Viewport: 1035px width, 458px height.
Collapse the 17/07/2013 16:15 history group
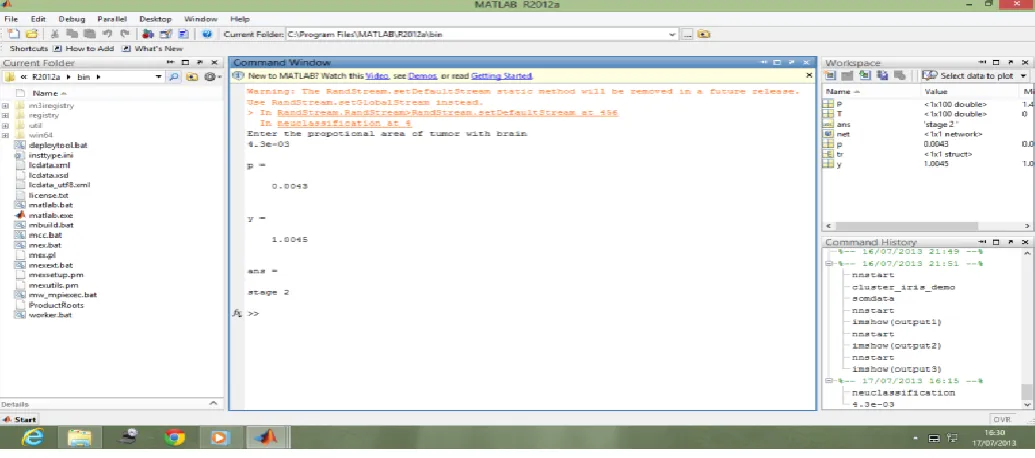(x=829, y=381)
